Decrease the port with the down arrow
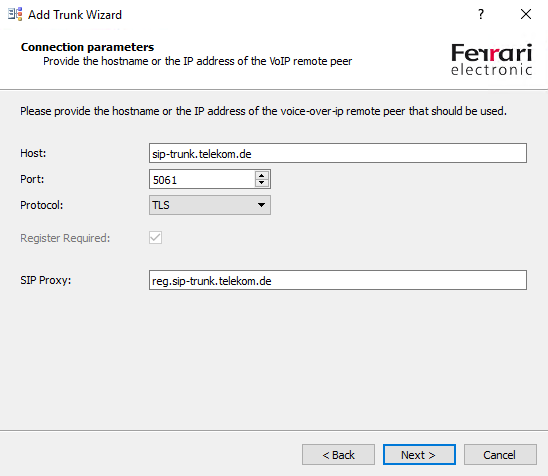Viewport: 548px width, 476px height. (261, 183)
